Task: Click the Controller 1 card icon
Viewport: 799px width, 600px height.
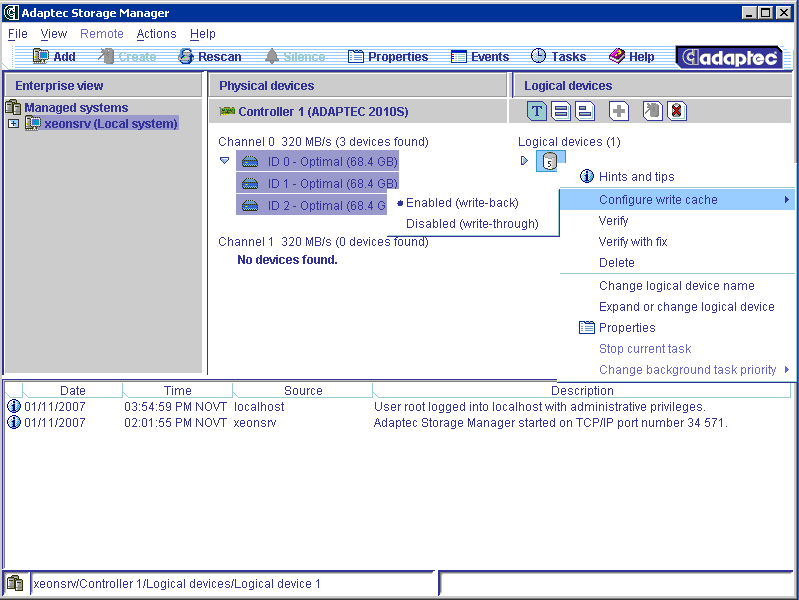Action: tap(227, 111)
